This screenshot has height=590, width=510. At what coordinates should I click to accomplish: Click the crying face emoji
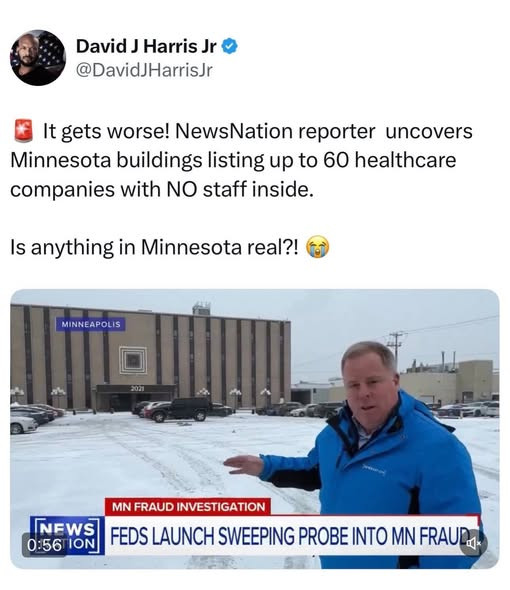(317, 247)
